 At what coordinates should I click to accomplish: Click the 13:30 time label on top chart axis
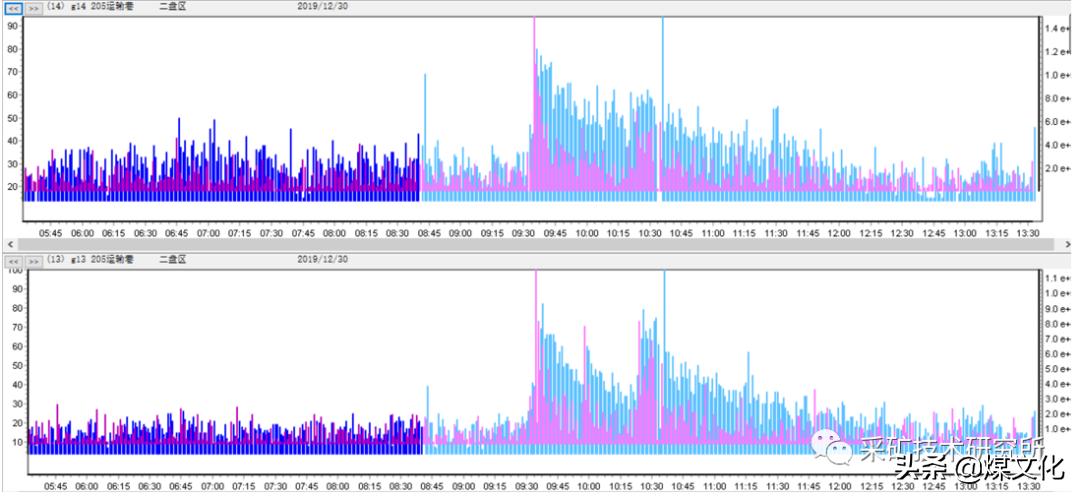click(x=1027, y=233)
